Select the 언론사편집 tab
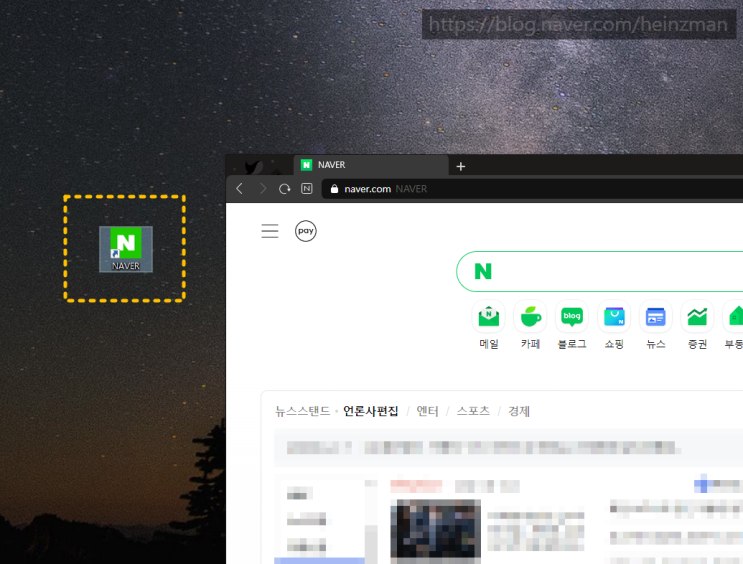The width and height of the screenshot is (743, 564). pos(371,411)
